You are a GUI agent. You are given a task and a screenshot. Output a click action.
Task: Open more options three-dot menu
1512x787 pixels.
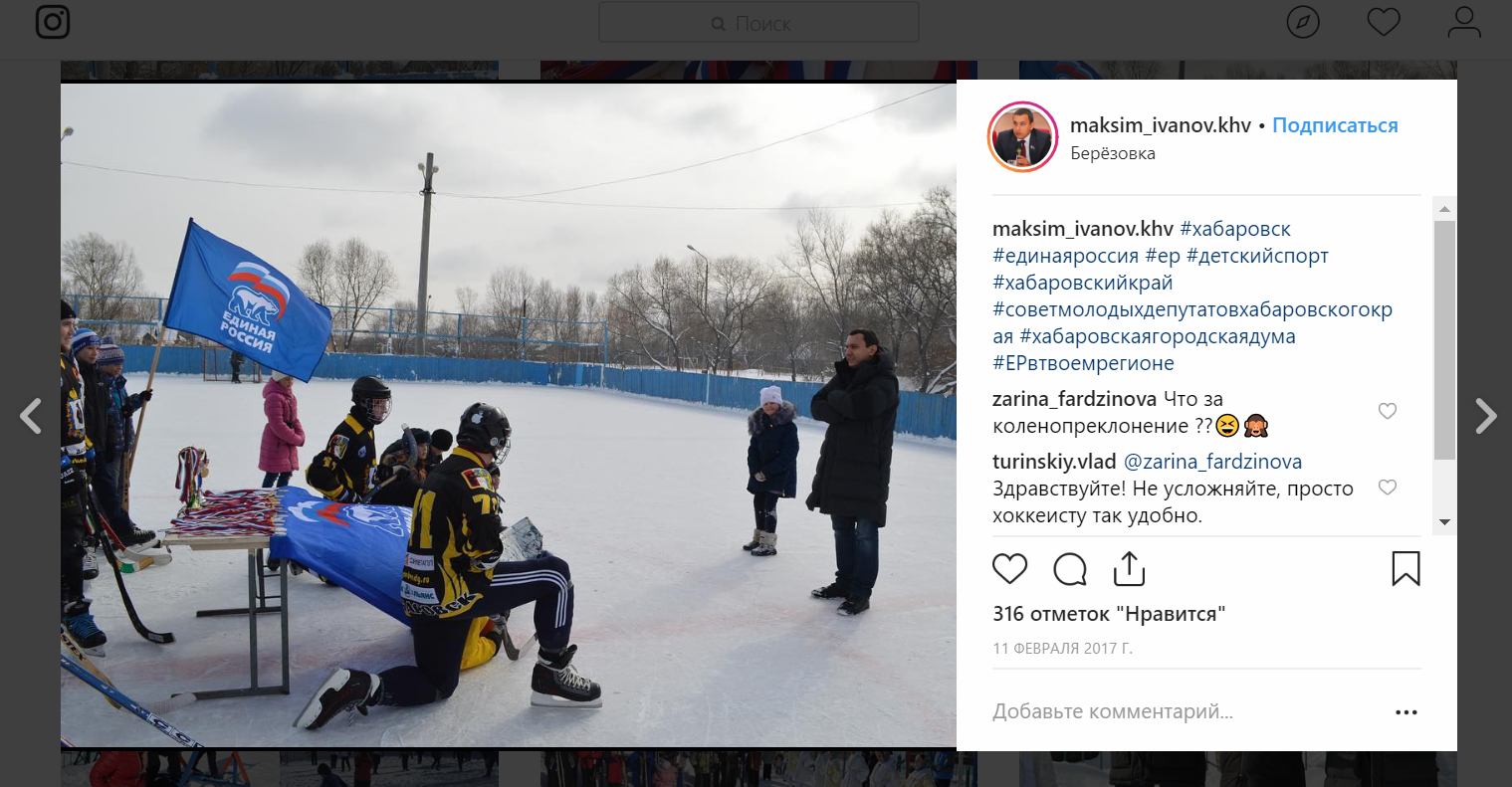pos(1406,712)
